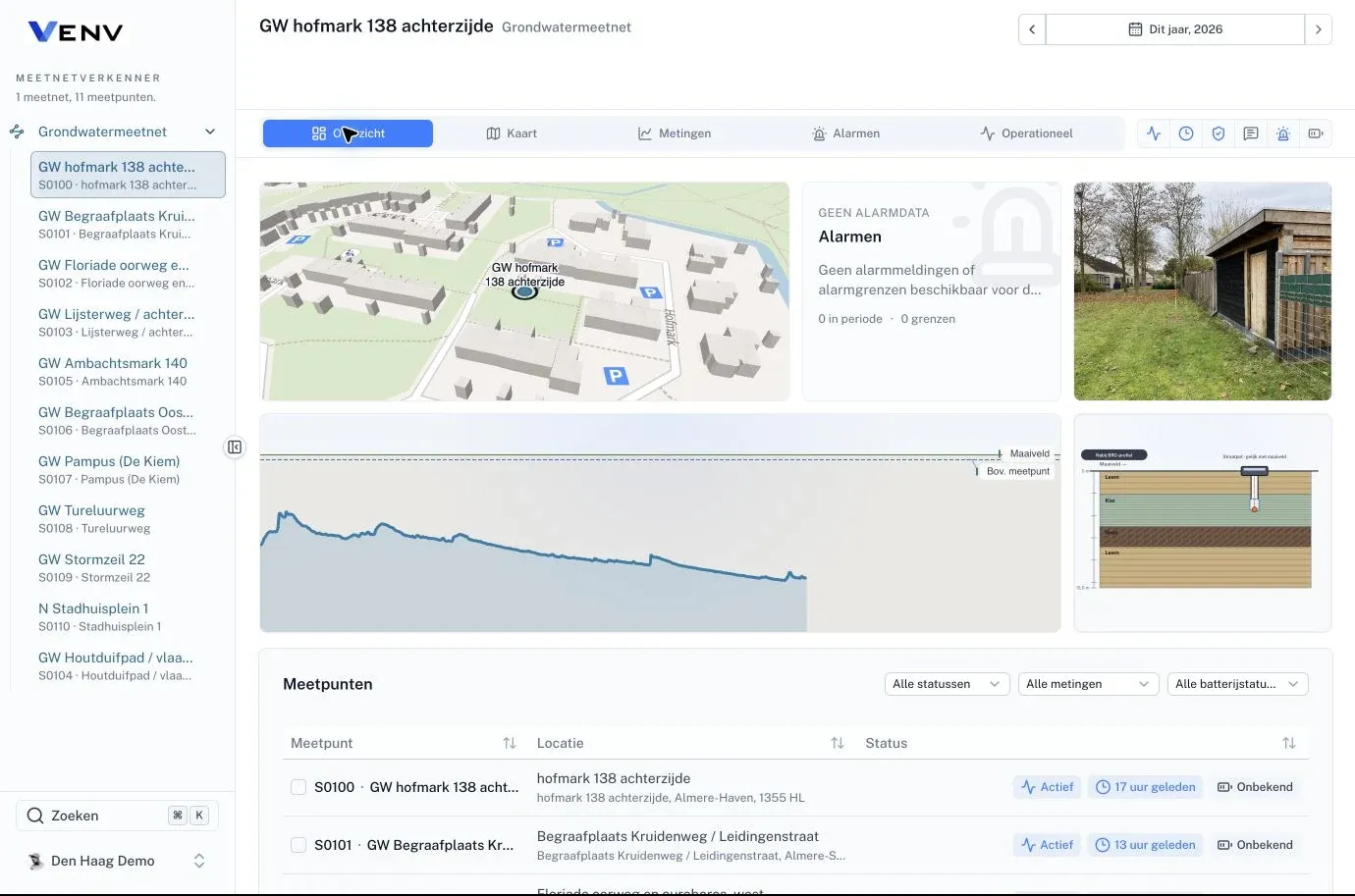
Task: Click the Grondwatermeetnet subtitle in the header
Action: 567,27
